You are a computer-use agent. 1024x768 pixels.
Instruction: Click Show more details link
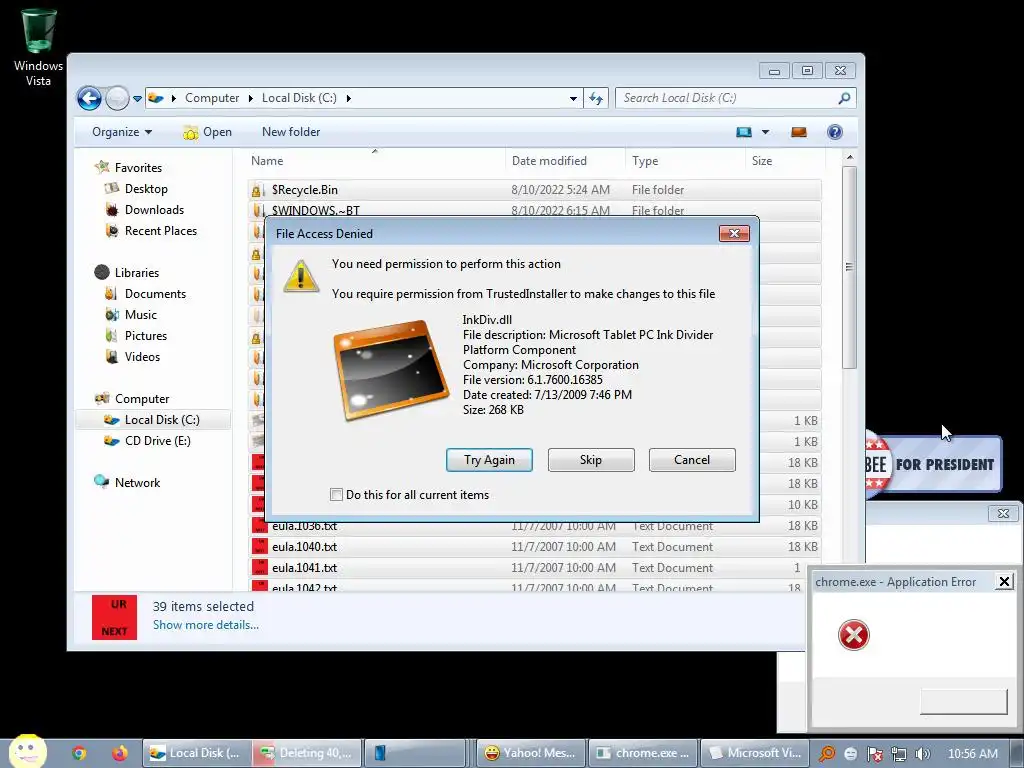pyautogui.click(x=206, y=625)
